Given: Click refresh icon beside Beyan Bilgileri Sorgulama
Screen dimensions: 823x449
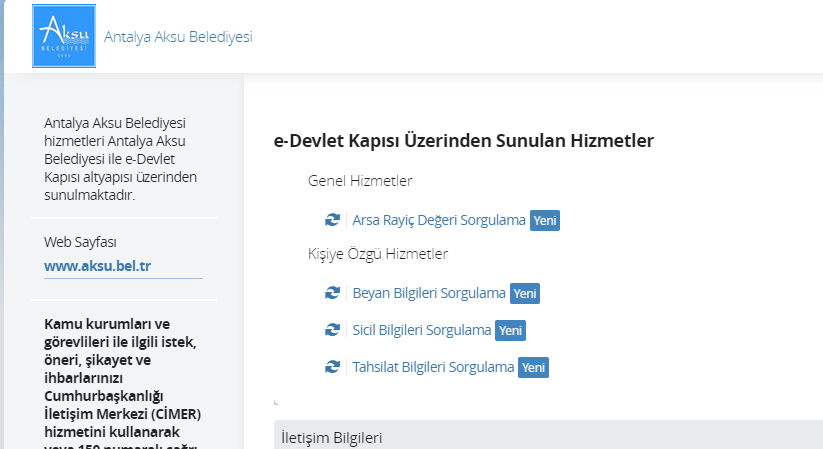Looking at the screenshot, I should click(332, 293).
